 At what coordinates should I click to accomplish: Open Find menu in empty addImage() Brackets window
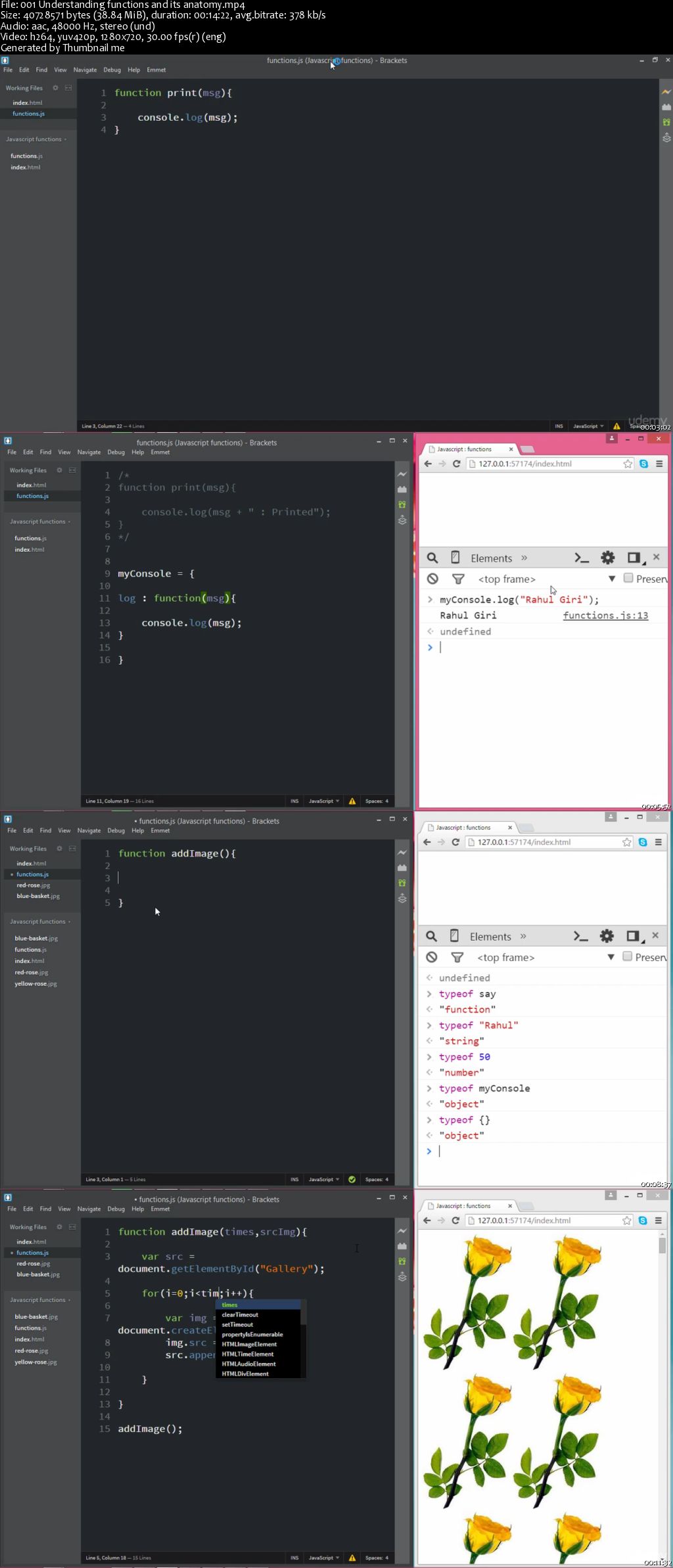(x=45, y=830)
